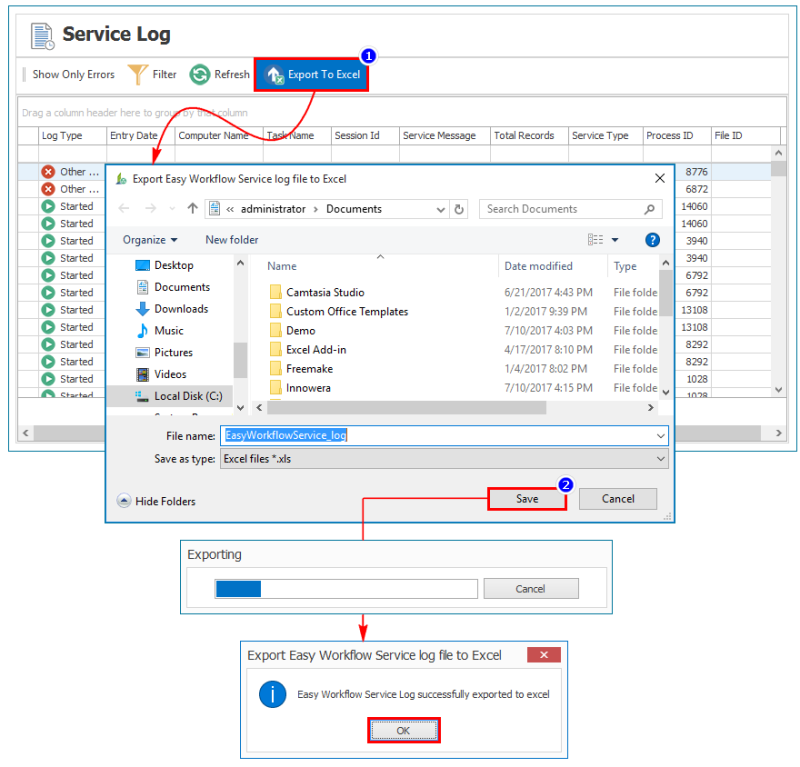This screenshot has width=800, height=767.
Task: Click the Filter funnel icon
Action: pyautogui.click(x=137, y=75)
